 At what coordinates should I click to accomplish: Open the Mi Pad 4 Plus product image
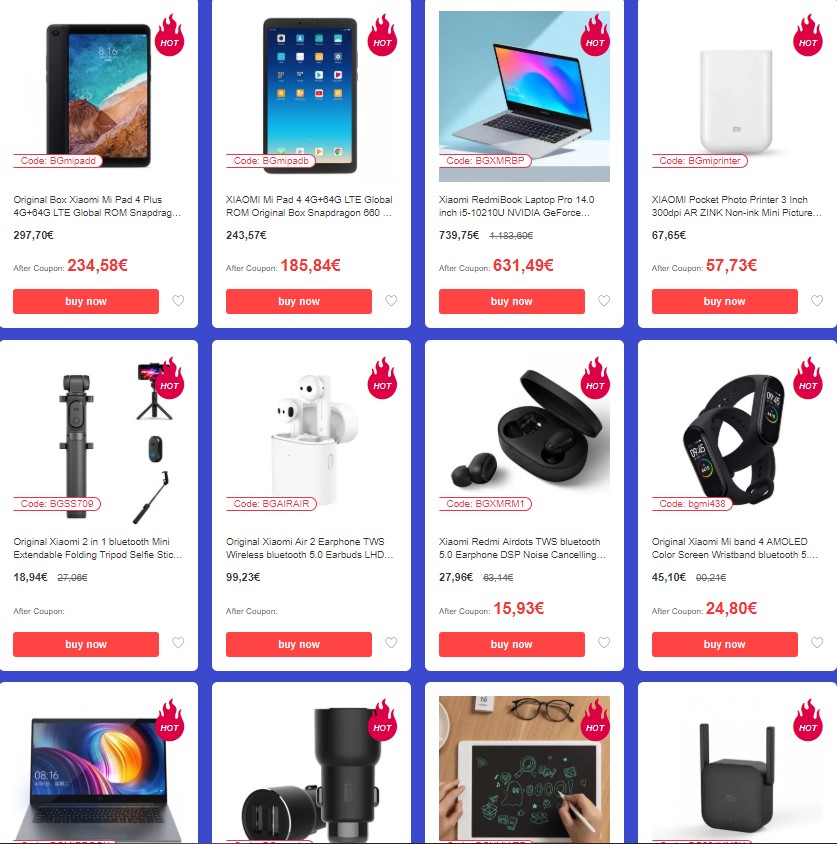click(x=99, y=96)
